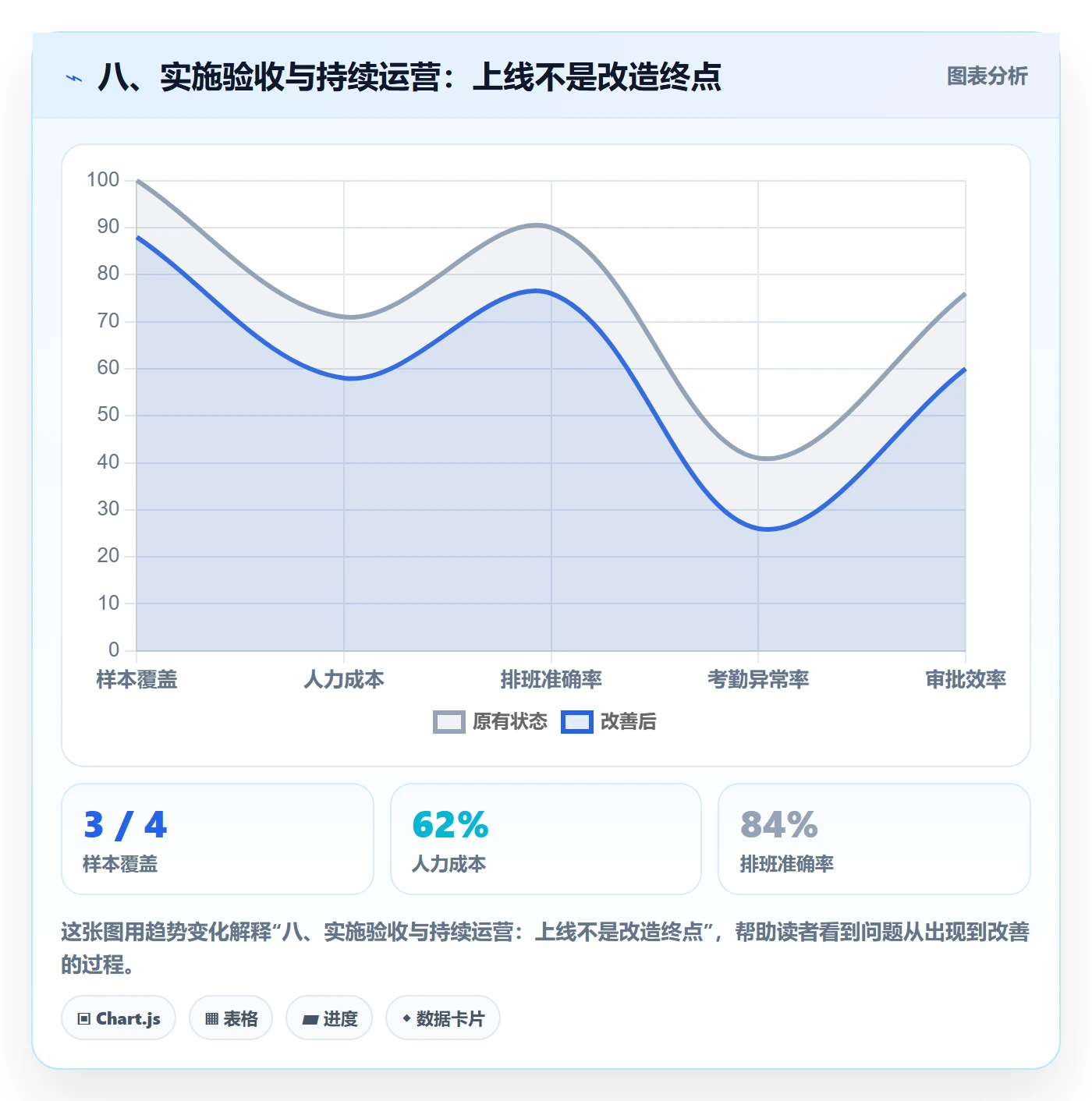
Task: Click the blue line point at 人力成本
Action: tap(344, 378)
